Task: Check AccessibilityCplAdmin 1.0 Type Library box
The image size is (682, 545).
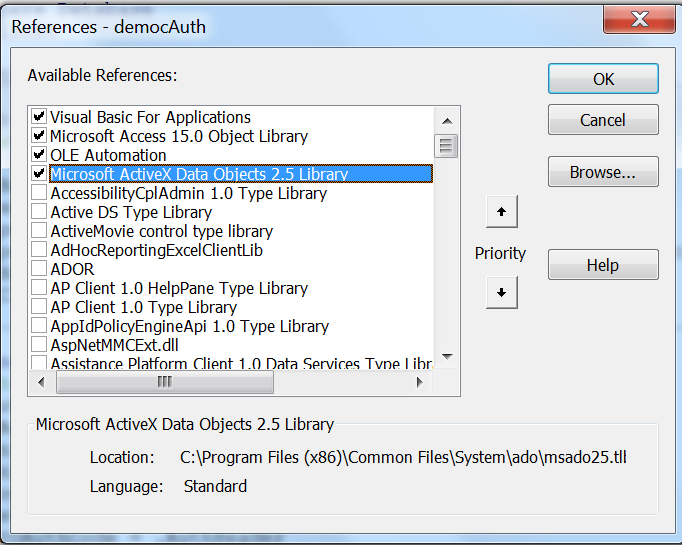Action: 39,193
